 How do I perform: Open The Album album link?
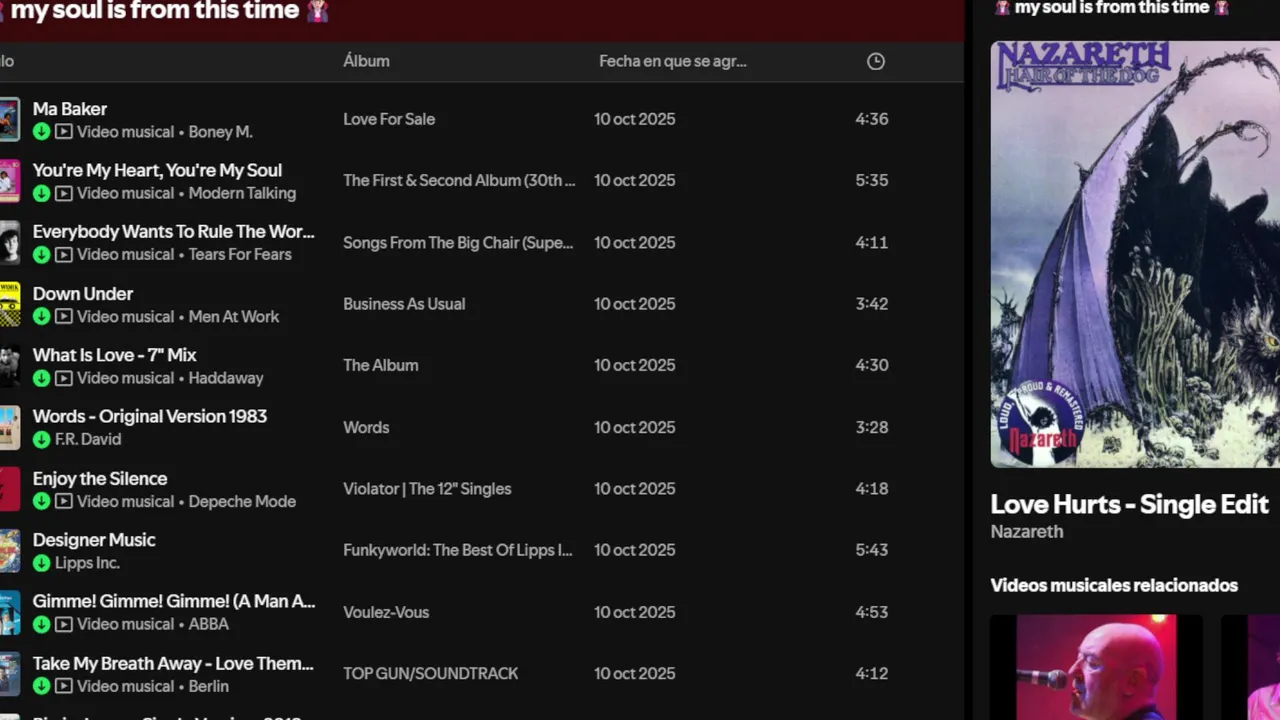381,365
